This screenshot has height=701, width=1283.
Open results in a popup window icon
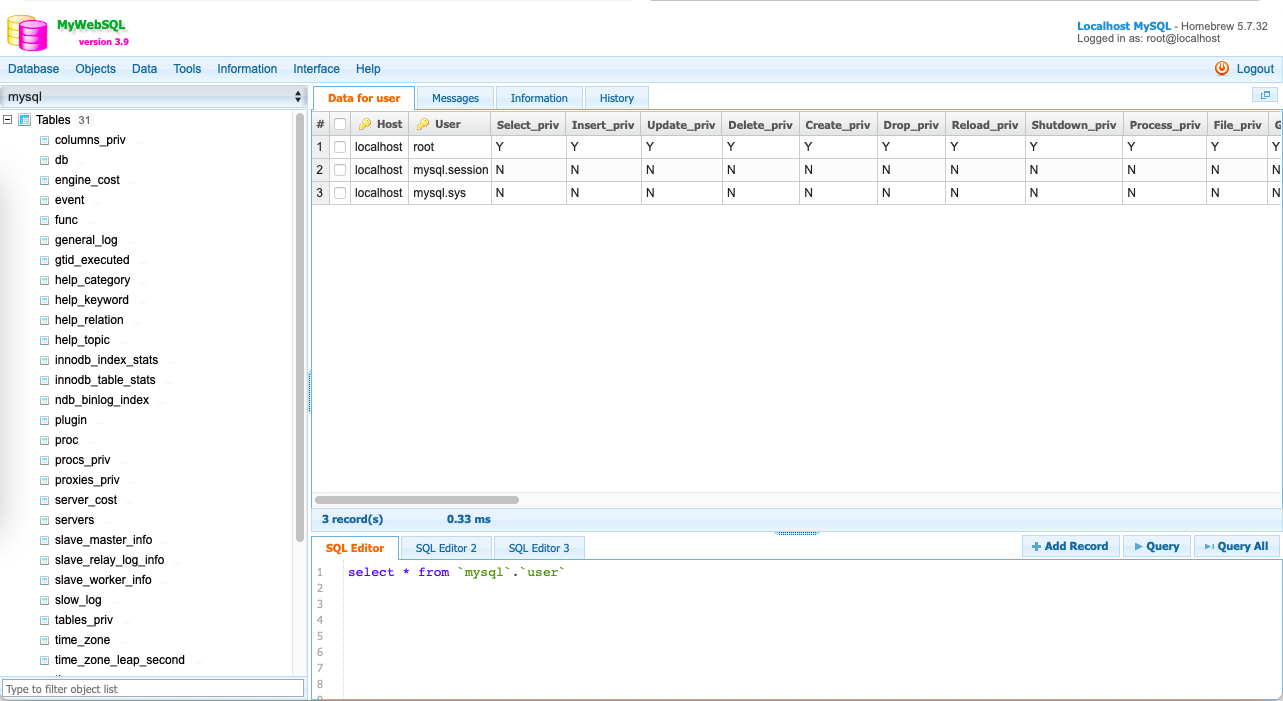point(1264,93)
